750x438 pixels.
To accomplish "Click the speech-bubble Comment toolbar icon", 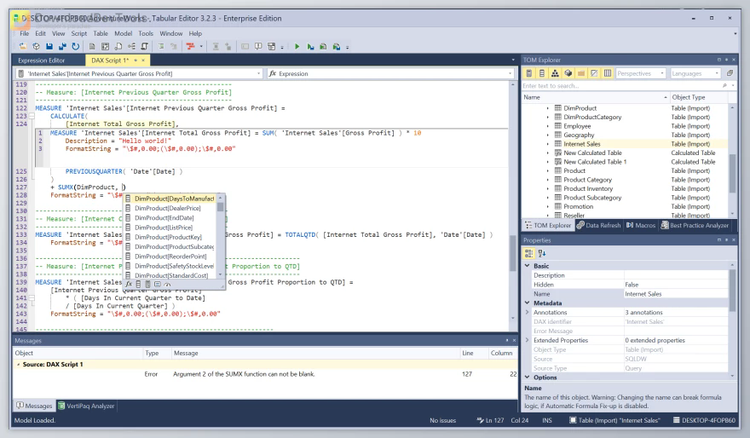I will click(258, 46).
